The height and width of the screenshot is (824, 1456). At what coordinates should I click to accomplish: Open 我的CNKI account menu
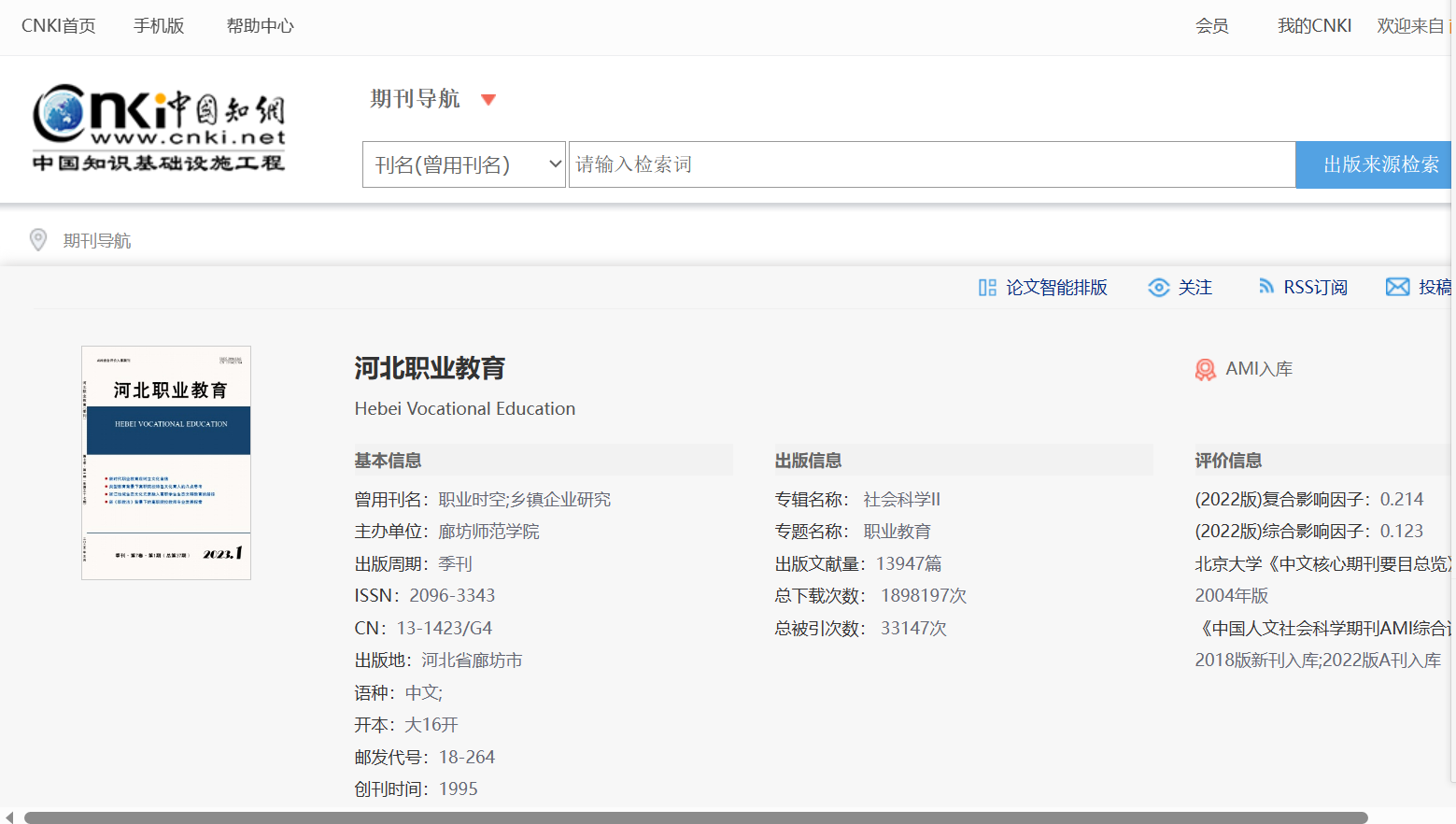(1314, 26)
